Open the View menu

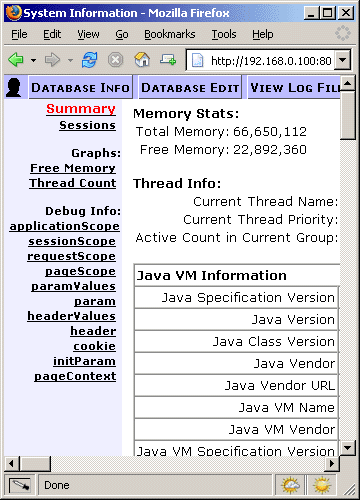tap(88, 34)
